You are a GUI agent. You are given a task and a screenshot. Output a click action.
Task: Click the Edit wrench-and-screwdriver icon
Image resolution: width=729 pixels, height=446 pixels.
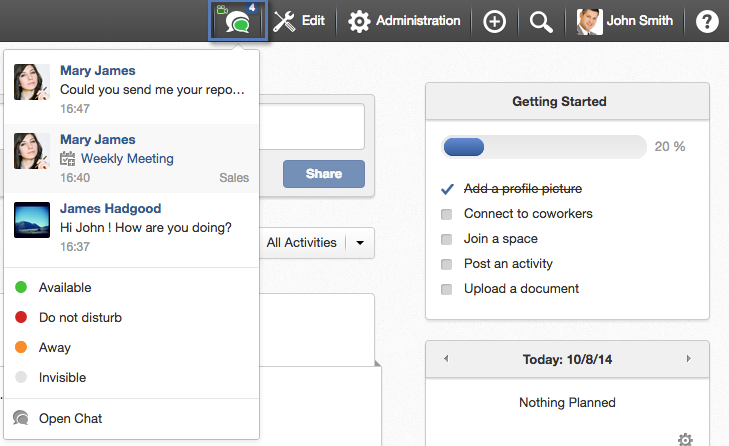(284, 21)
